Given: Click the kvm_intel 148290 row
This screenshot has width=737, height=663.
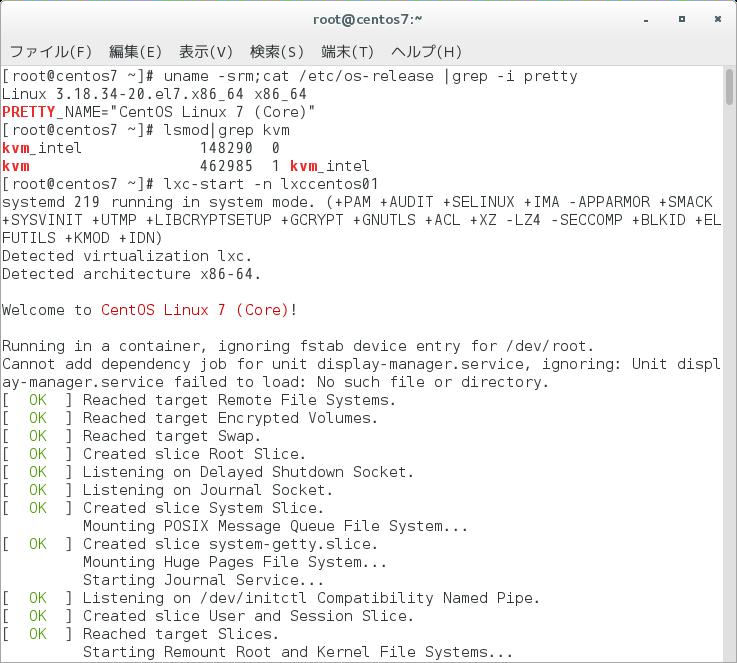Looking at the screenshot, I should 141,148.
